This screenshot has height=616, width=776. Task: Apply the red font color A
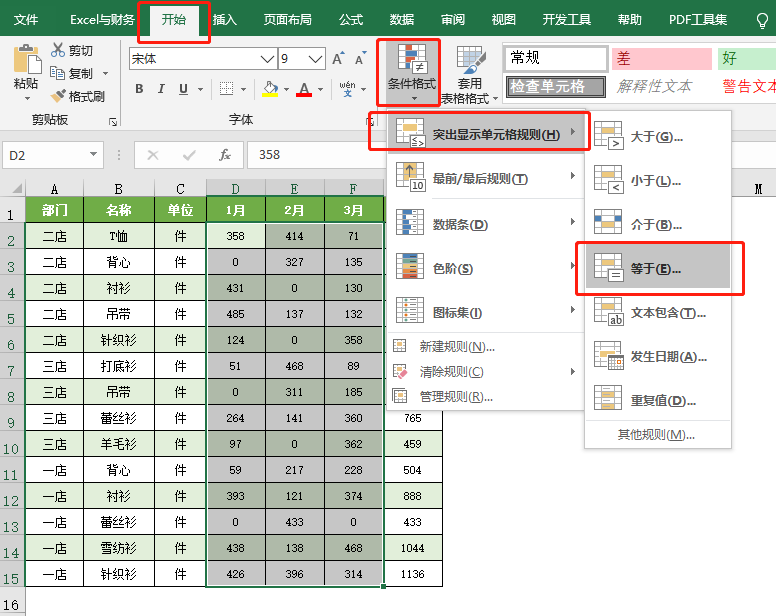[x=304, y=89]
